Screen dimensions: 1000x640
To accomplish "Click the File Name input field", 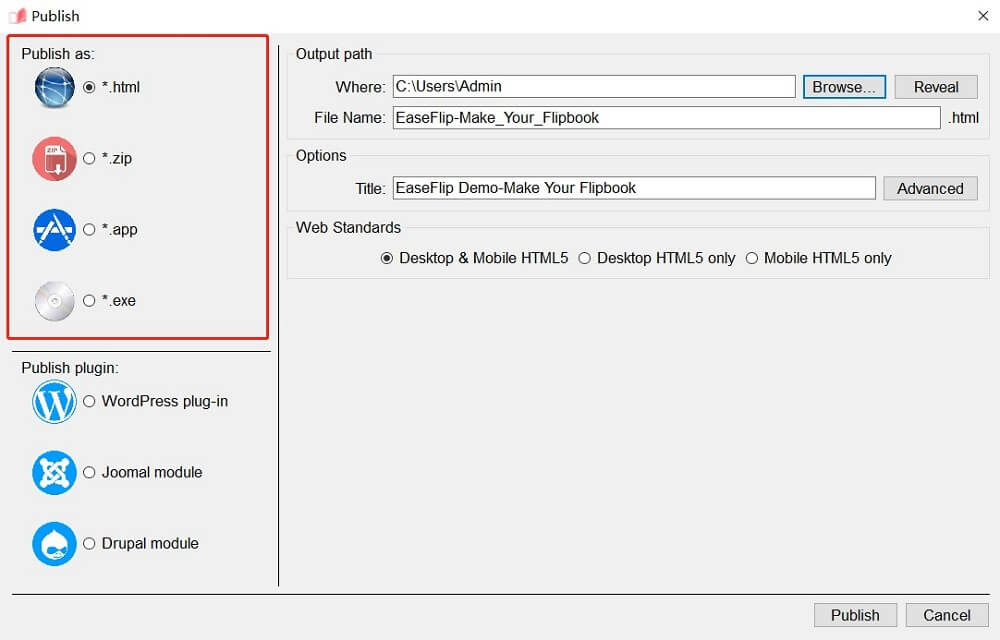I will pos(666,118).
